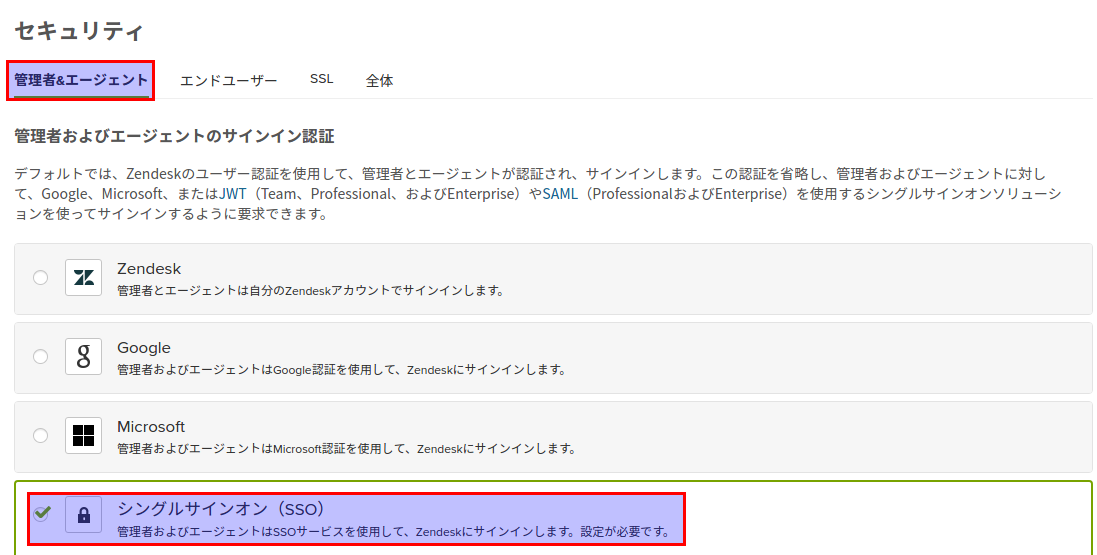Click the セキュリティ page heading
1097x555 pixels.
(79, 31)
